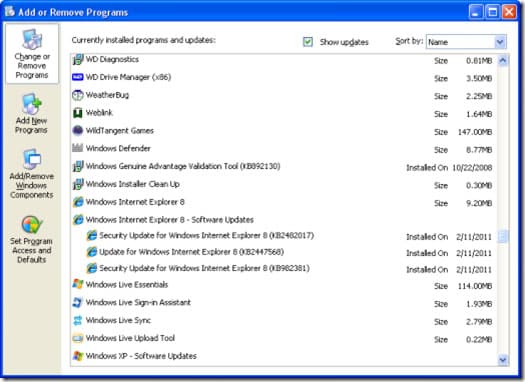Click the WeatherBug icon
This screenshot has width=525, height=382.
pos(78,95)
